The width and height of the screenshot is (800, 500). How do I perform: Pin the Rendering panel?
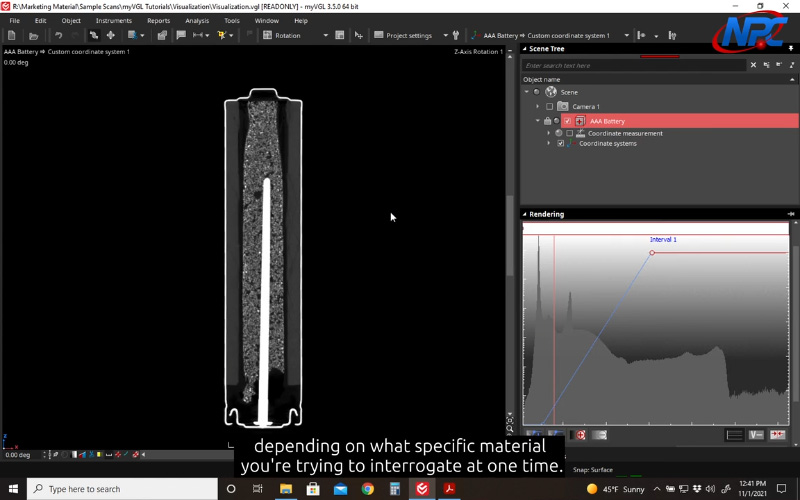(791, 214)
